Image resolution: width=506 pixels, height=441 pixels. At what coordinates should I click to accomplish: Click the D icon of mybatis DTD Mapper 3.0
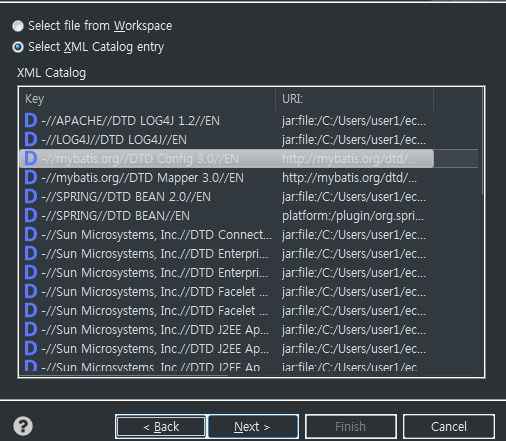(31, 177)
